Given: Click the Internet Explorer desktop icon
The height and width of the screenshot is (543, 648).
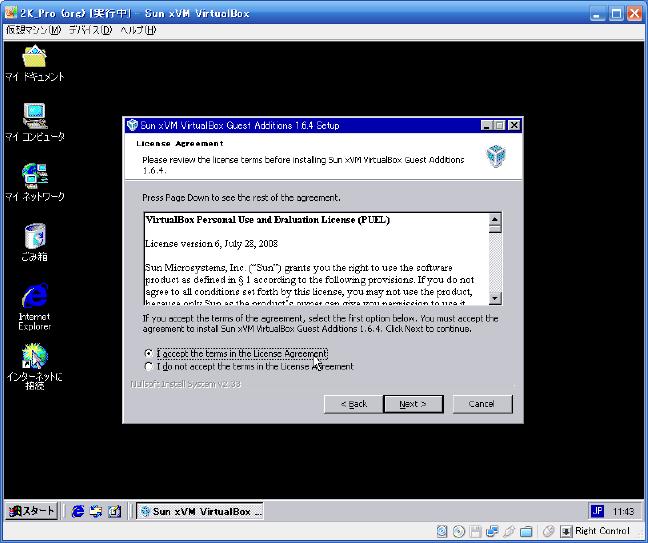Looking at the screenshot, I should 35,307.
